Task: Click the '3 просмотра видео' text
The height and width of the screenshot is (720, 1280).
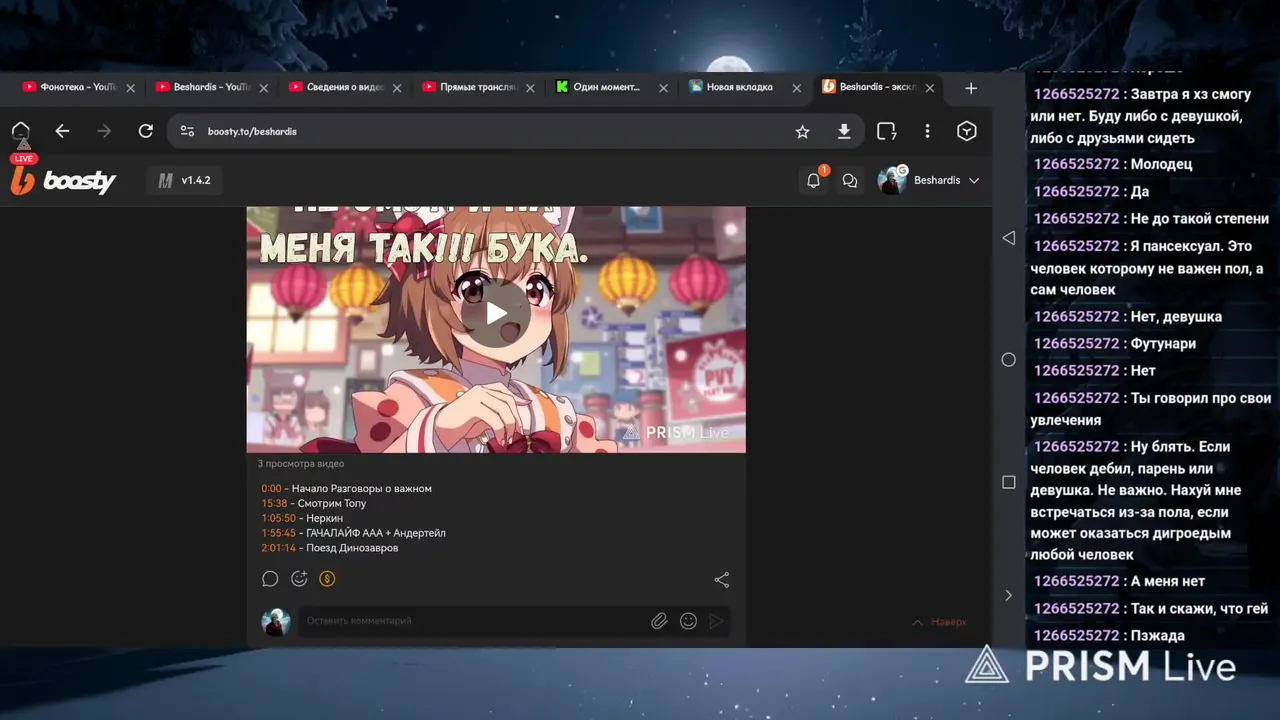Action: (x=301, y=464)
